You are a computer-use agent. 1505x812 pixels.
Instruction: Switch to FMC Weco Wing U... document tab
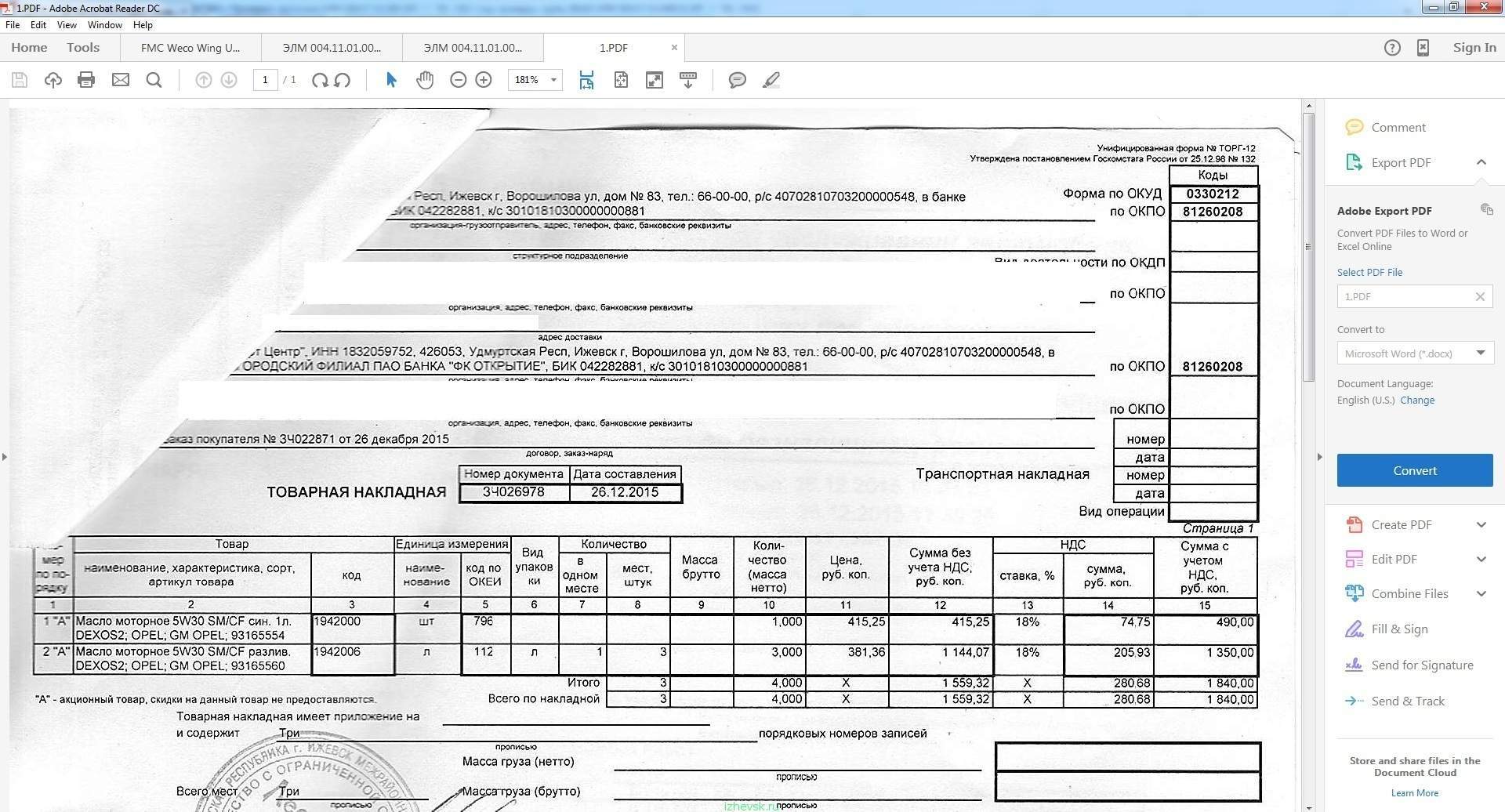coord(190,48)
